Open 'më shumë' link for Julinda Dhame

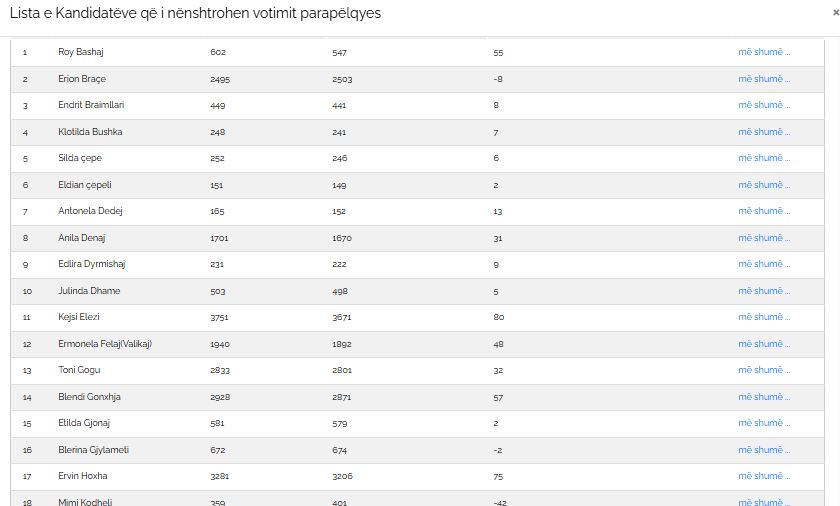point(764,291)
